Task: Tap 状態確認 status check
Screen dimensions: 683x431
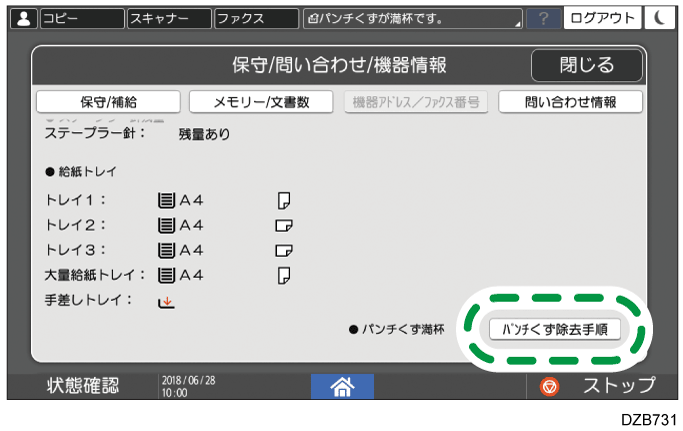Action: pyautogui.click(x=83, y=386)
